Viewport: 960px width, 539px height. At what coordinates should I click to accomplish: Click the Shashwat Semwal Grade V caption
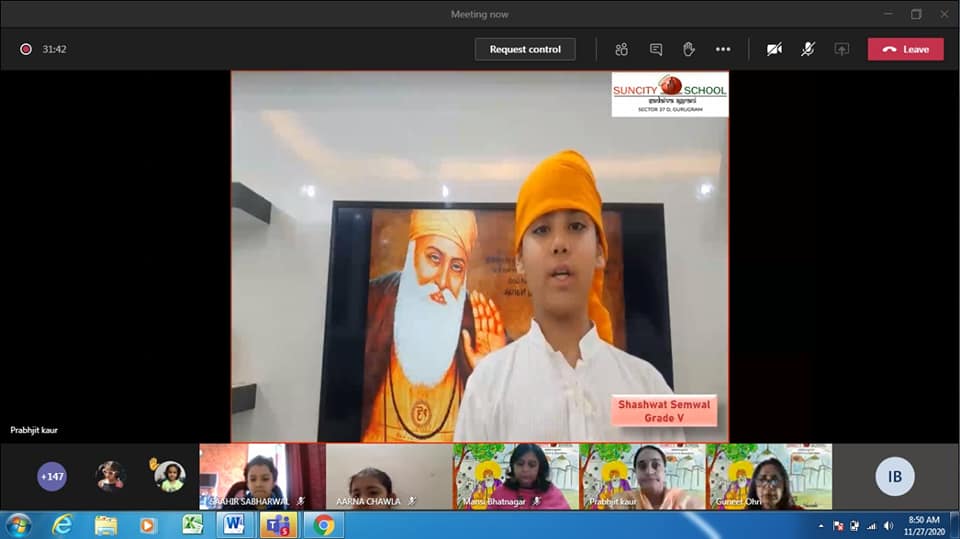coord(664,411)
